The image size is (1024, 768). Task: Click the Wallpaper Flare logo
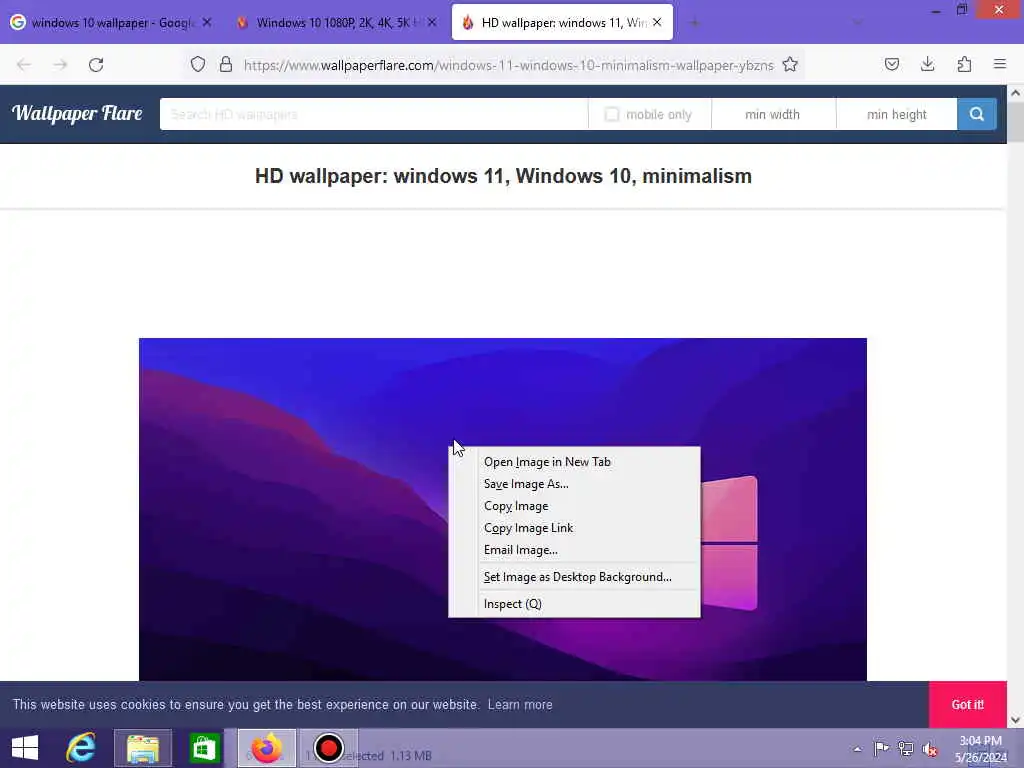(77, 114)
